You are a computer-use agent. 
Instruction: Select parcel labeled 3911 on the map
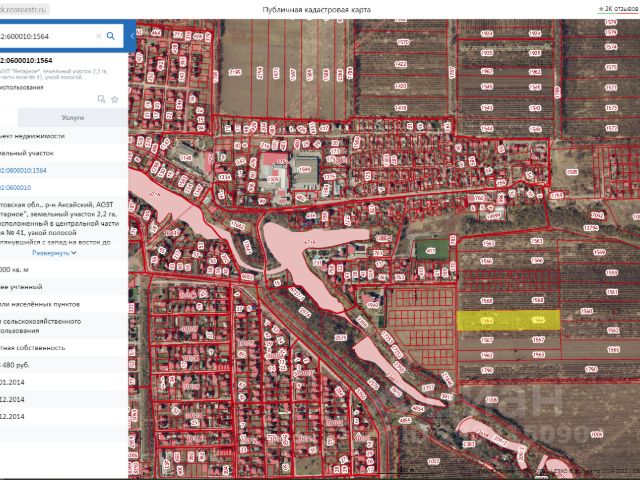pos(447,396)
